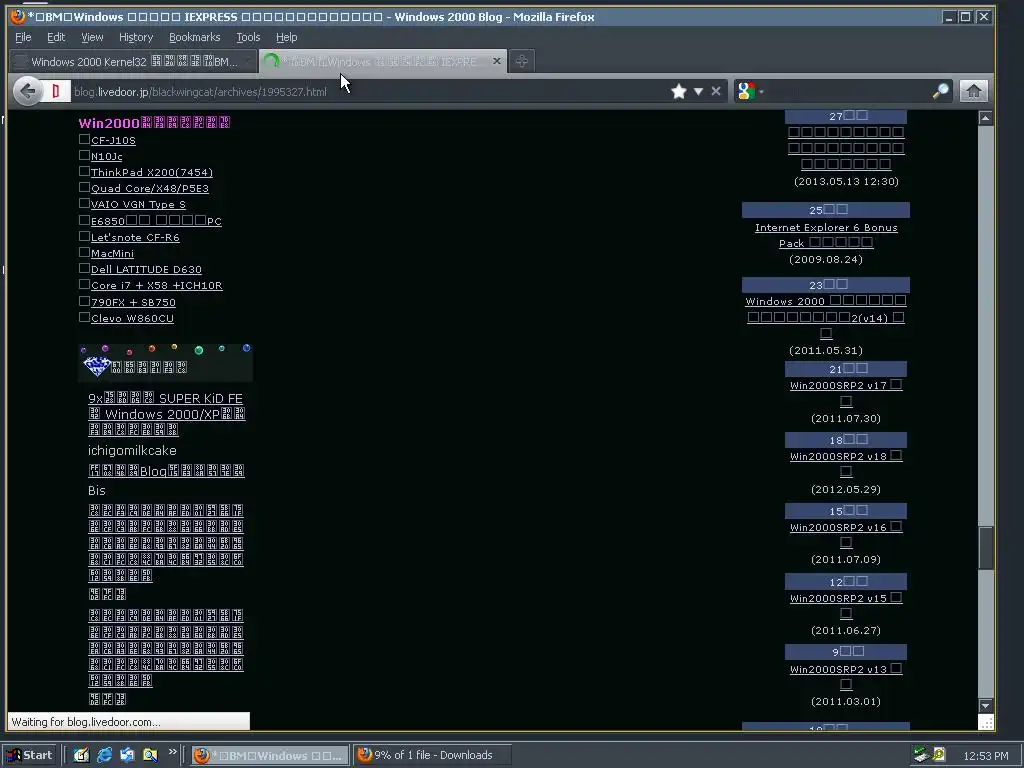Stop loading the page with the X button
This screenshot has width=1024, height=768.
(716, 91)
